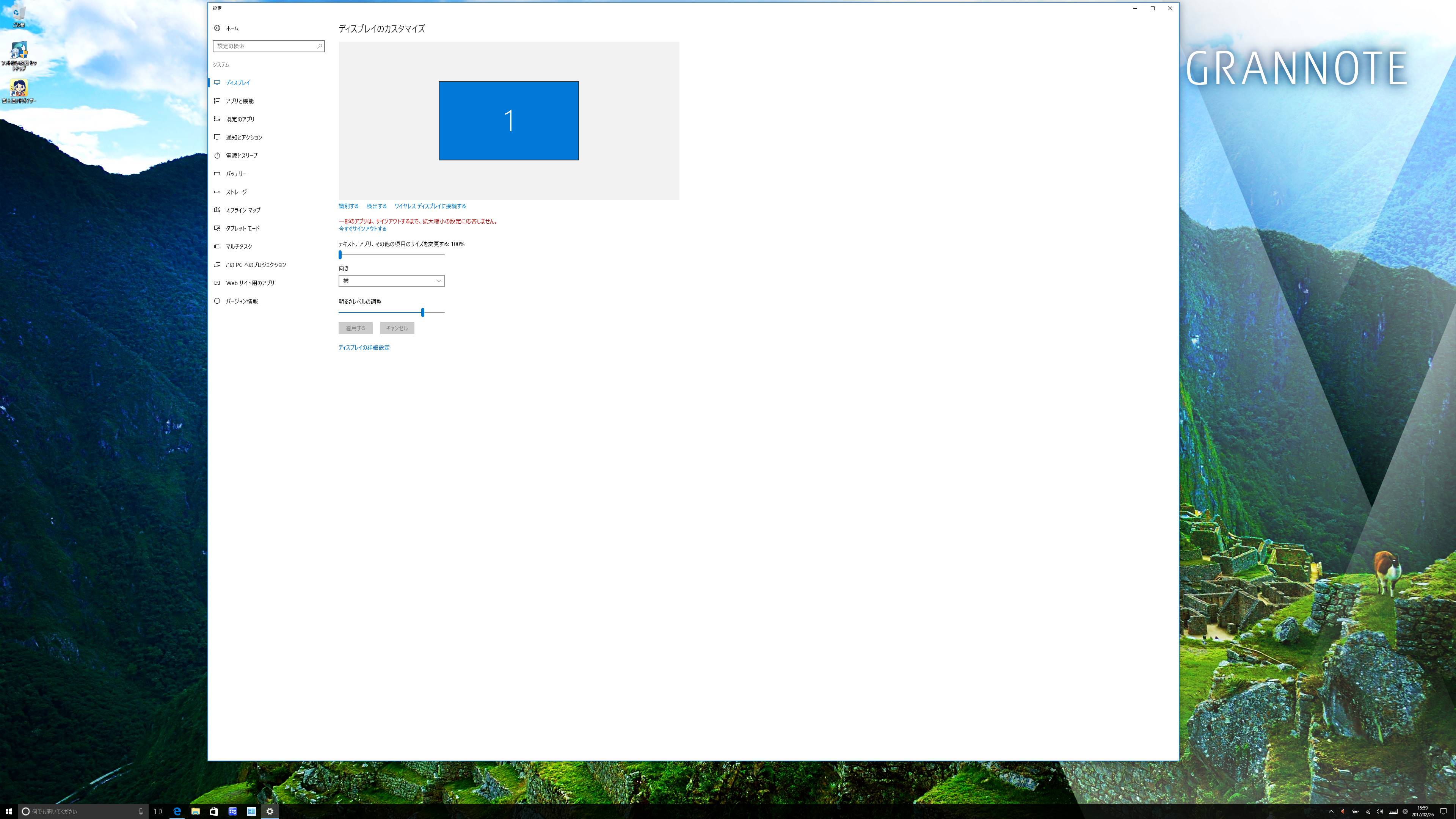Click the Sign out now (今すぐサインアウトする) link
1456x819 pixels.
(x=362, y=229)
